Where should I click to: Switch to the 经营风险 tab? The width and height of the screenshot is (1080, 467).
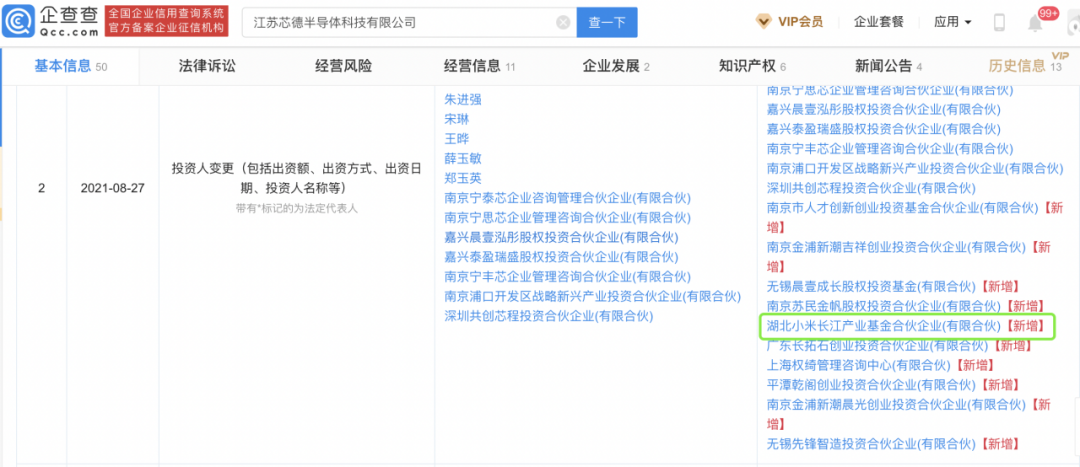pyautogui.click(x=344, y=66)
